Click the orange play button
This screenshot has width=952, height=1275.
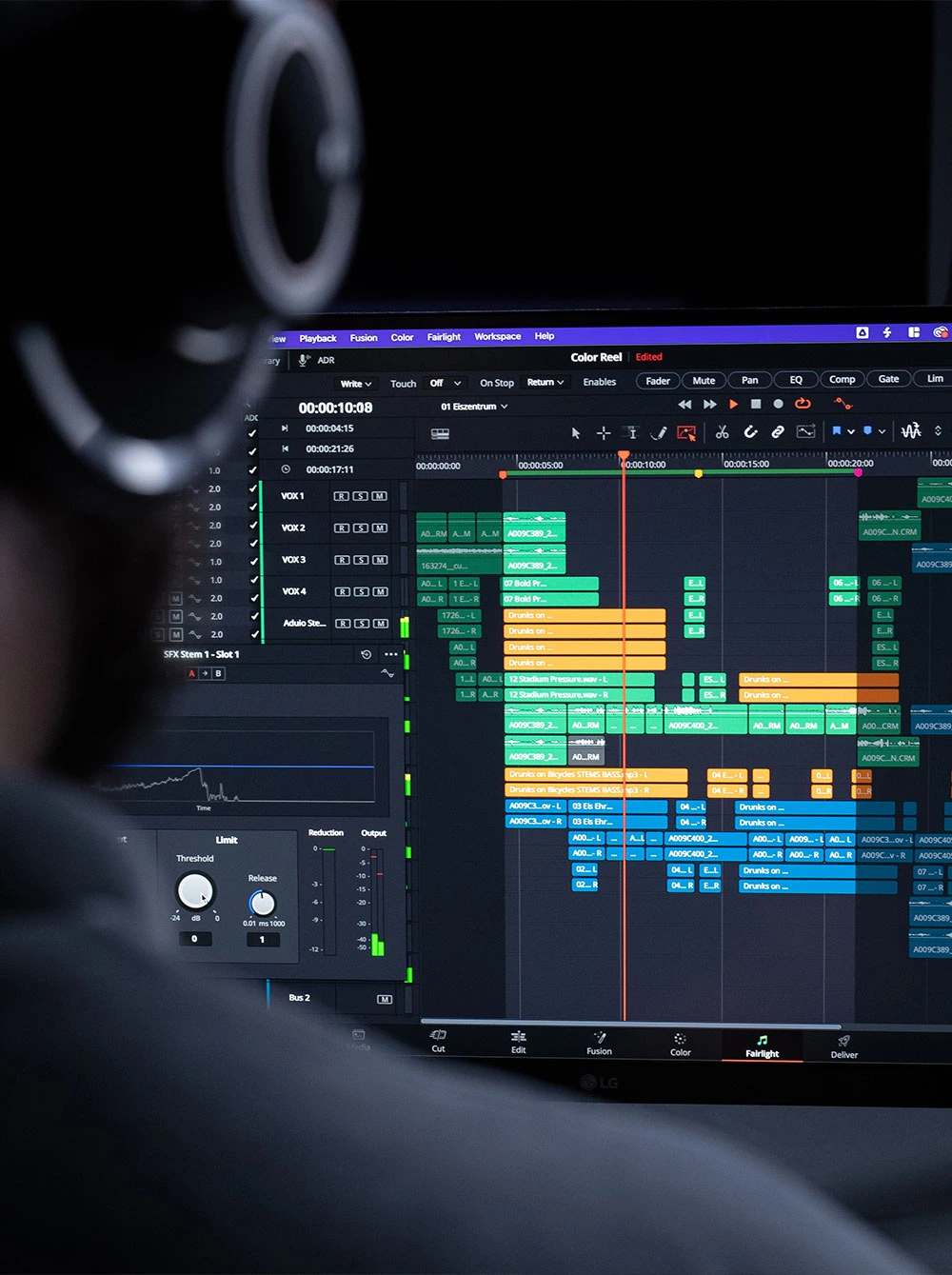(733, 405)
